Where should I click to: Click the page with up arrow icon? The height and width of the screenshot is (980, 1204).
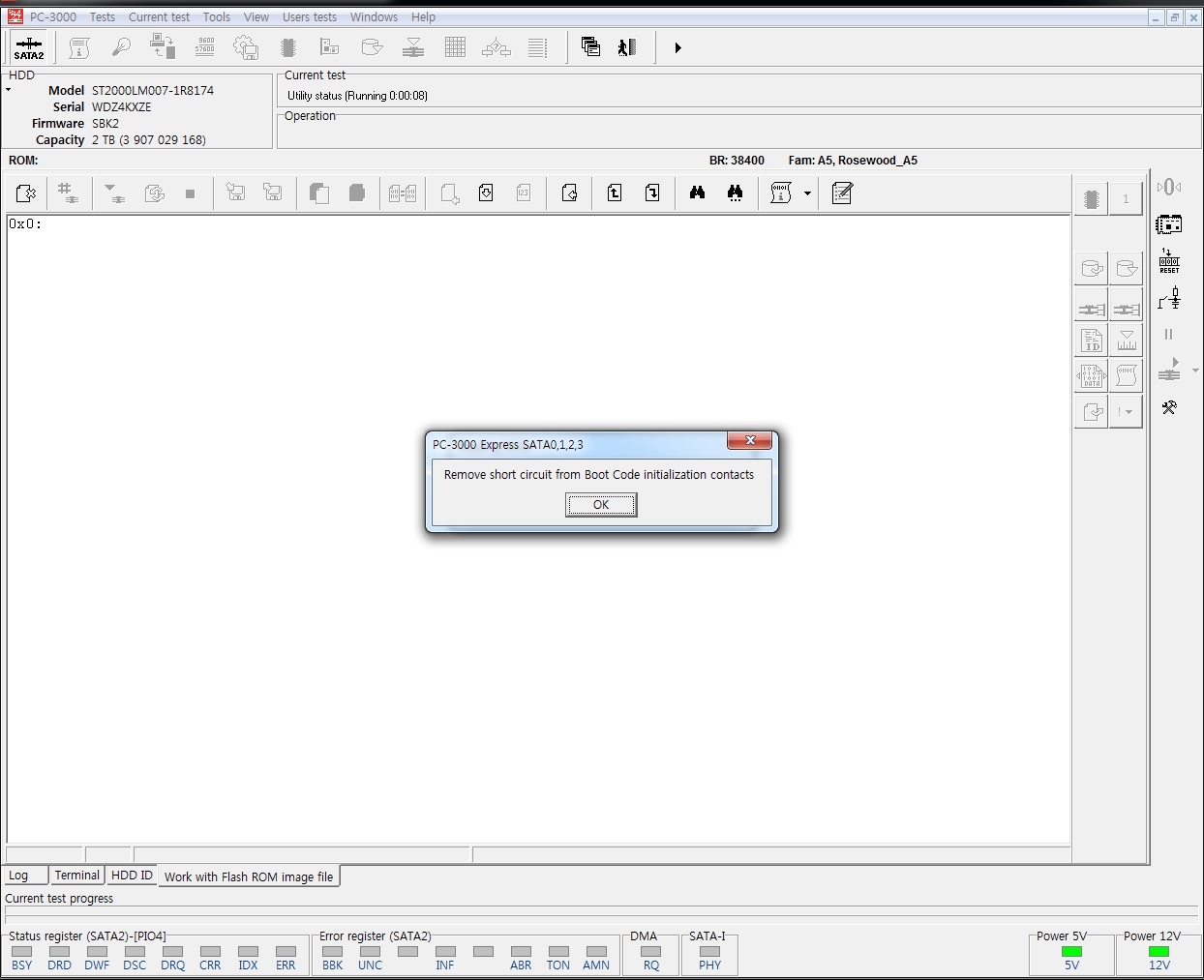pyautogui.click(x=615, y=193)
